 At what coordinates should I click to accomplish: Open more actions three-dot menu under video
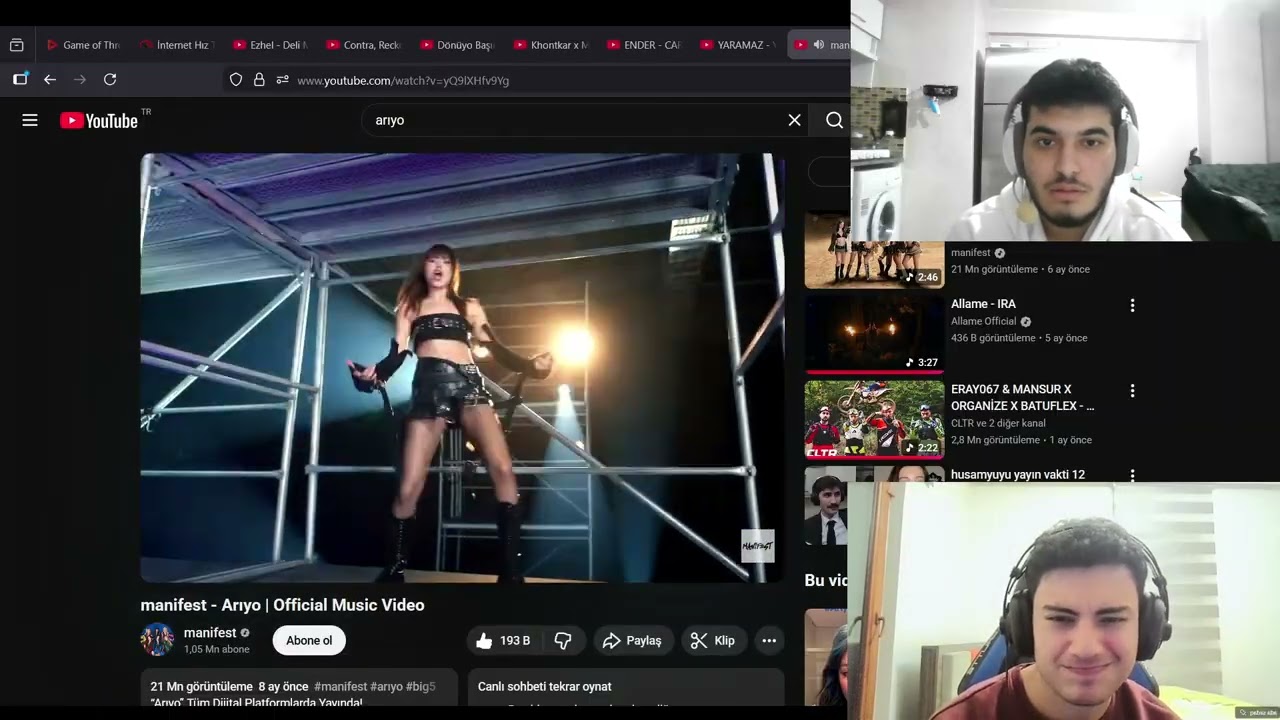pos(769,641)
